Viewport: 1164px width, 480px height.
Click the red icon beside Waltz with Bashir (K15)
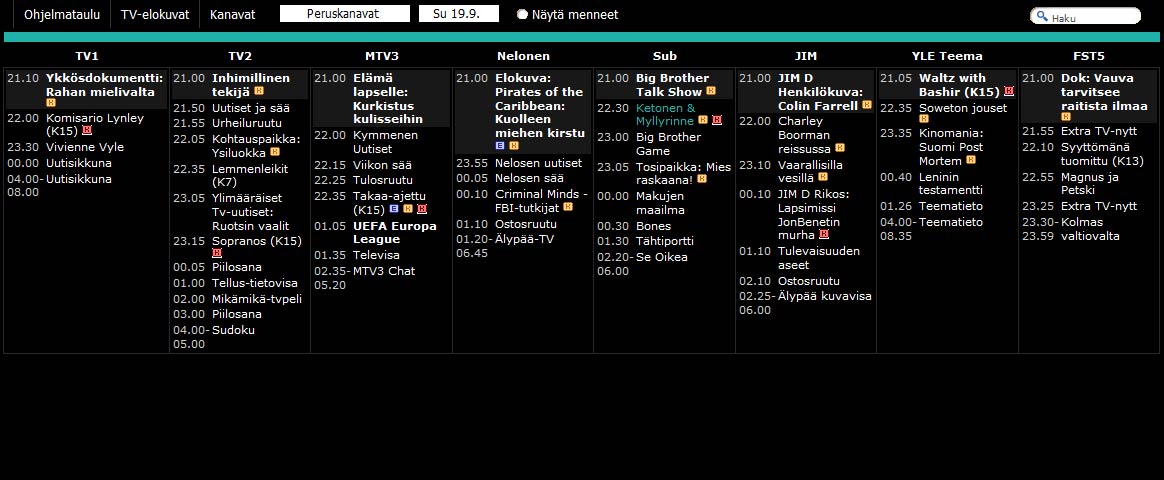[x=1009, y=91]
